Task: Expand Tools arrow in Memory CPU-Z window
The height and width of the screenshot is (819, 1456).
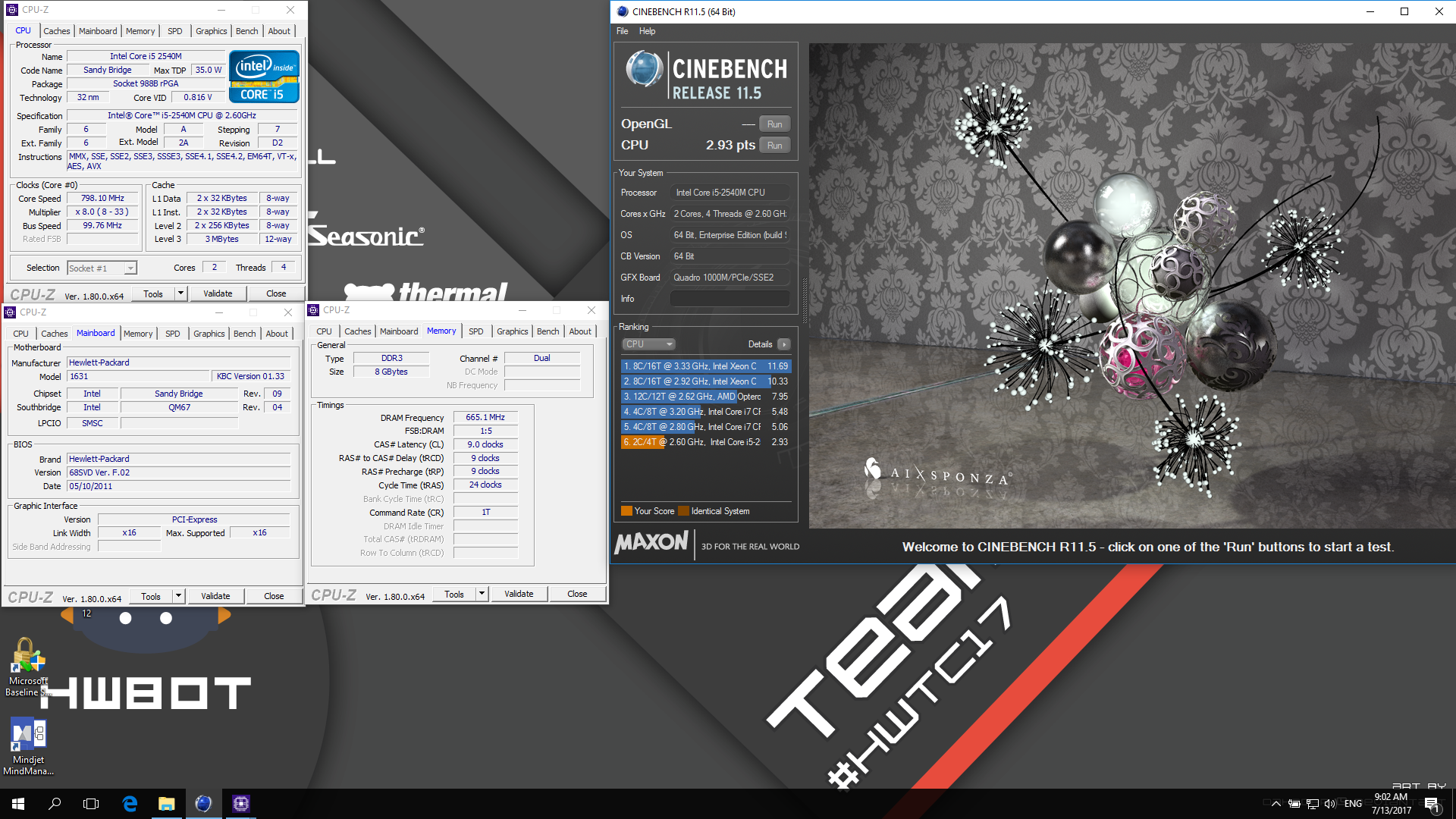Action: tap(482, 594)
